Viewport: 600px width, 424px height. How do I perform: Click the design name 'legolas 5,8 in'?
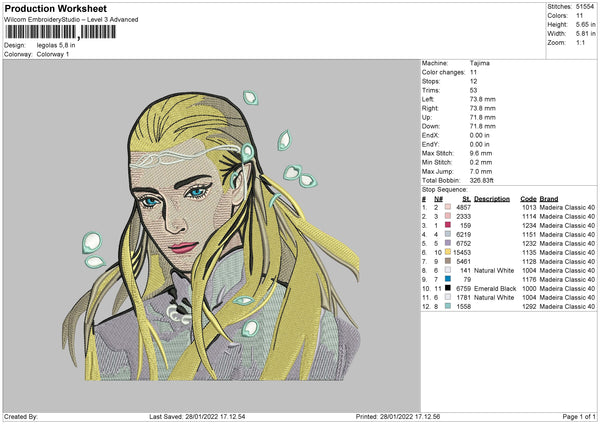tap(56, 45)
